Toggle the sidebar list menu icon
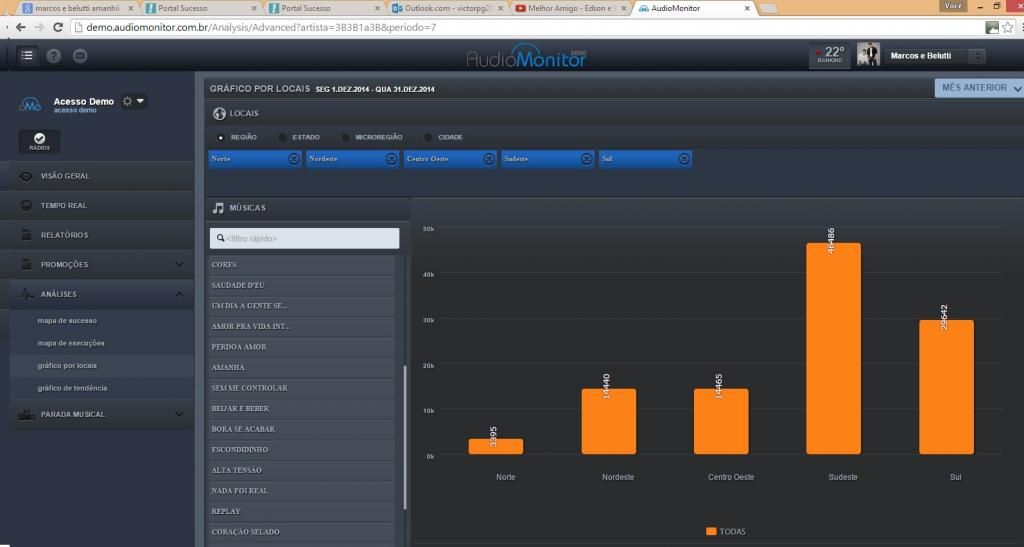The height and width of the screenshot is (547, 1024). [x=26, y=56]
